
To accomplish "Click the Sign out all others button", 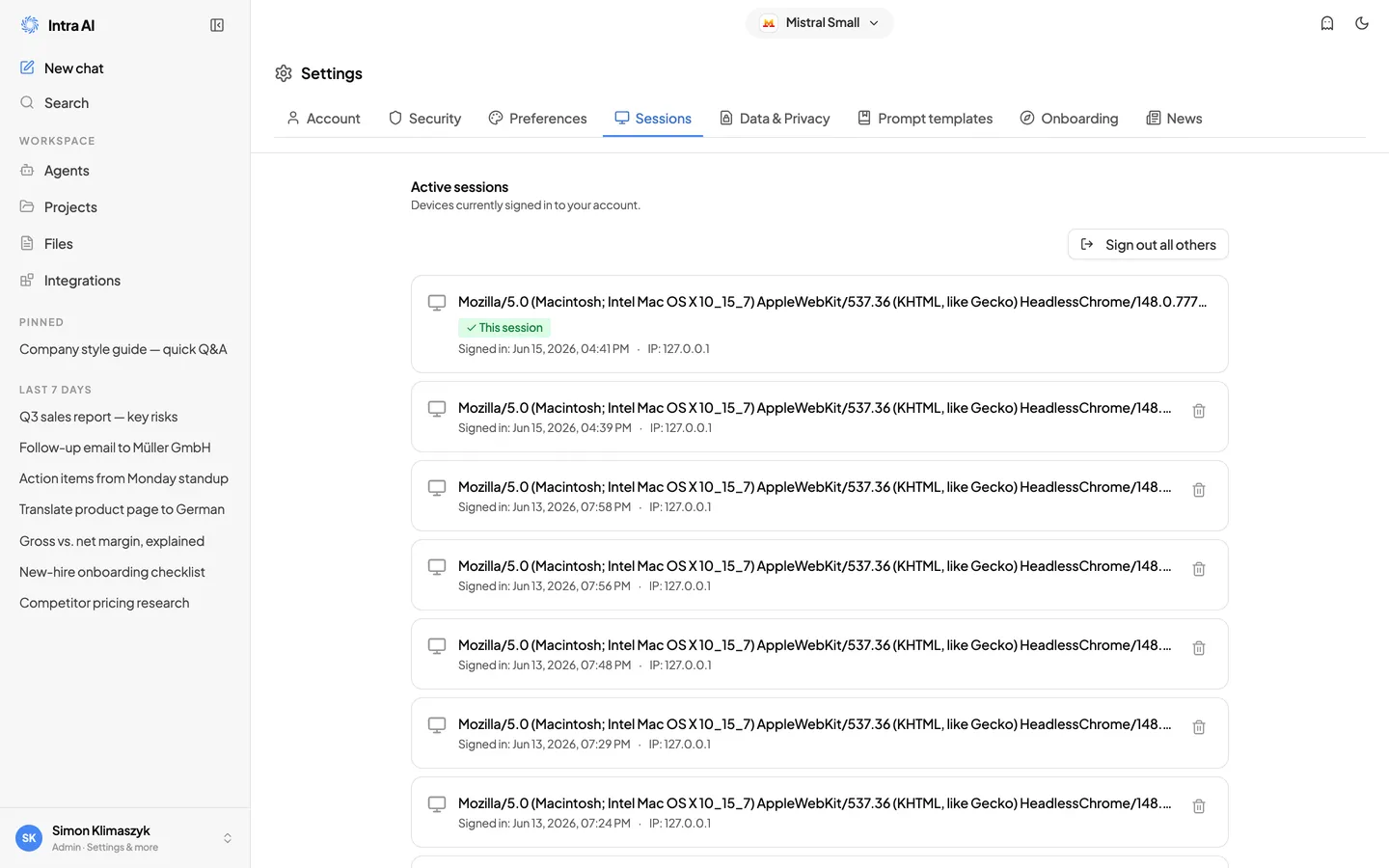I will pyautogui.click(x=1148, y=245).
